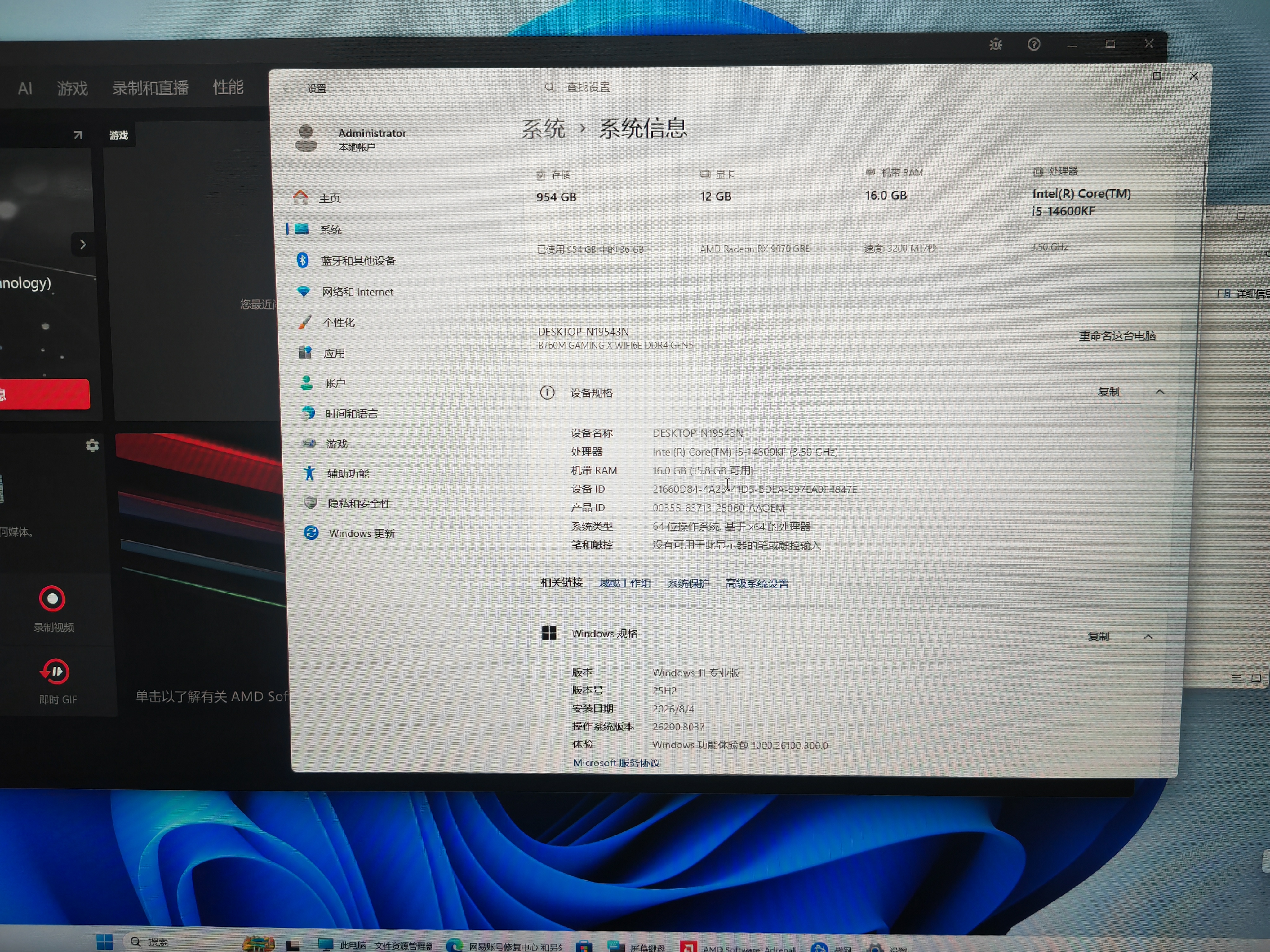Click 系统 in the breadcrumb title
Screen dimensions: 1270x952
click(x=543, y=129)
